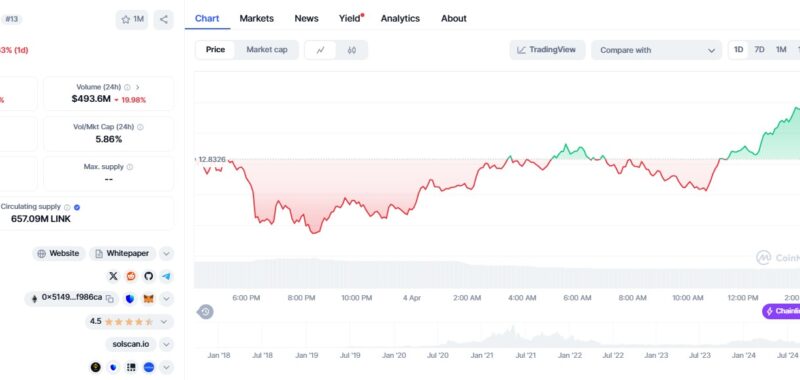Screen dimensions: 800x380
Task: Expand the solscan.io explorers list
Action: pyautogui.click(x=166, y=344)
